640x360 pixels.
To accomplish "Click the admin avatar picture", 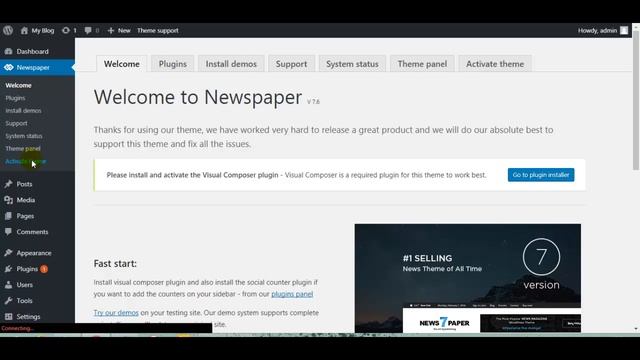I will click(624, 31).
